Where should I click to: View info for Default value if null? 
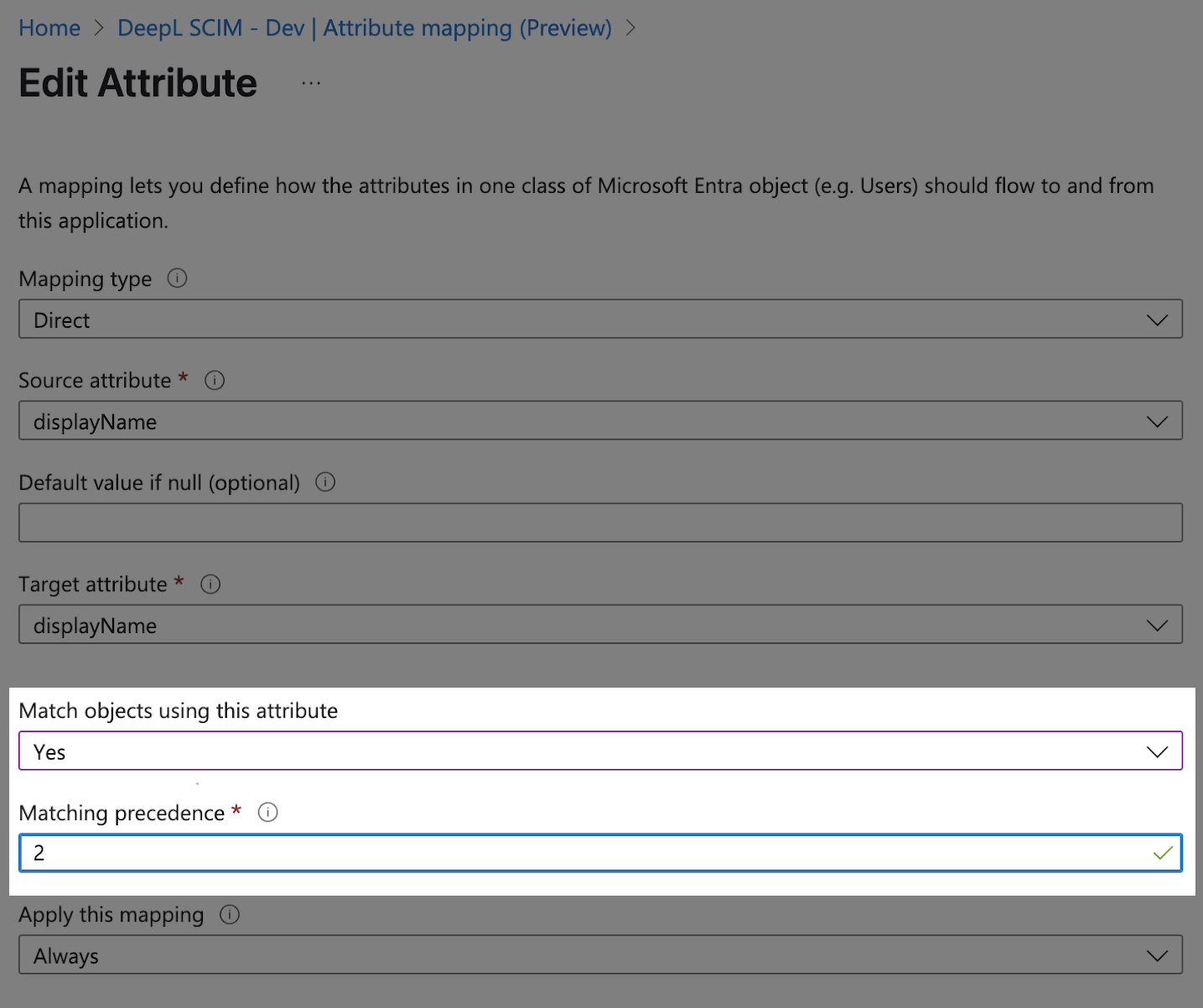click(325, 482)
